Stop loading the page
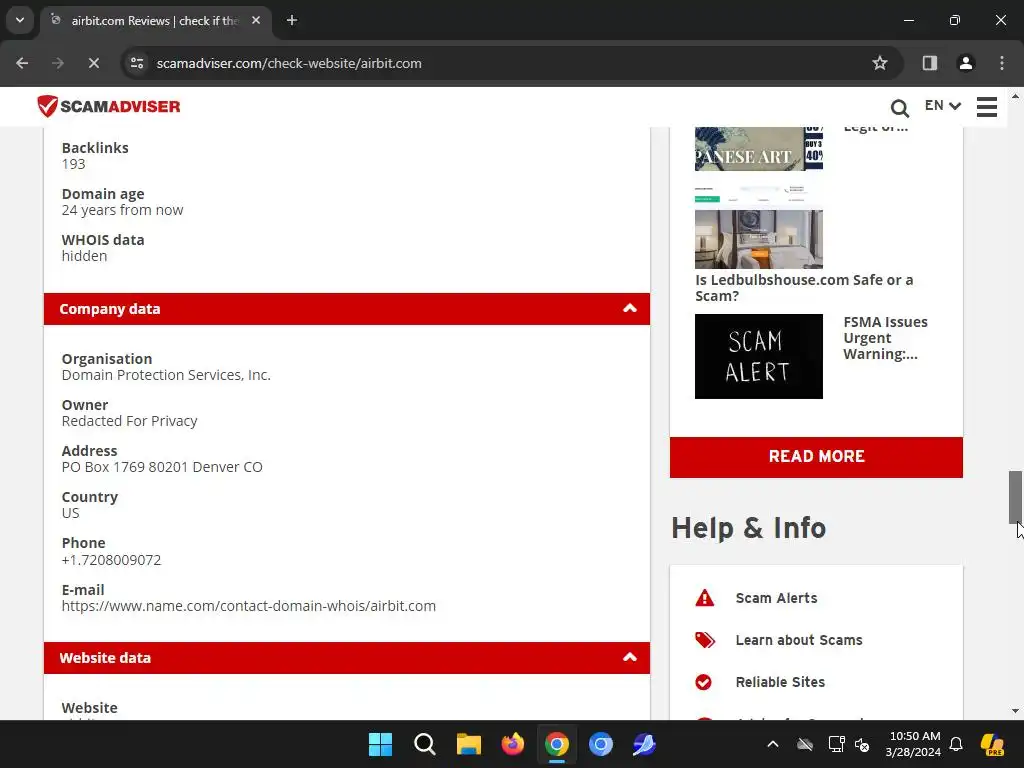The width and height of the screenshot is (1024, 768). (x=93, y=63)
